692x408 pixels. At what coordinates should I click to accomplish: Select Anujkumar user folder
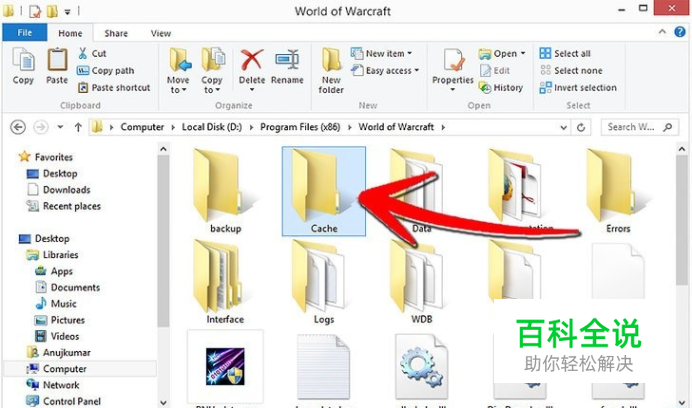pyautogui.click(x=59, y=352)
